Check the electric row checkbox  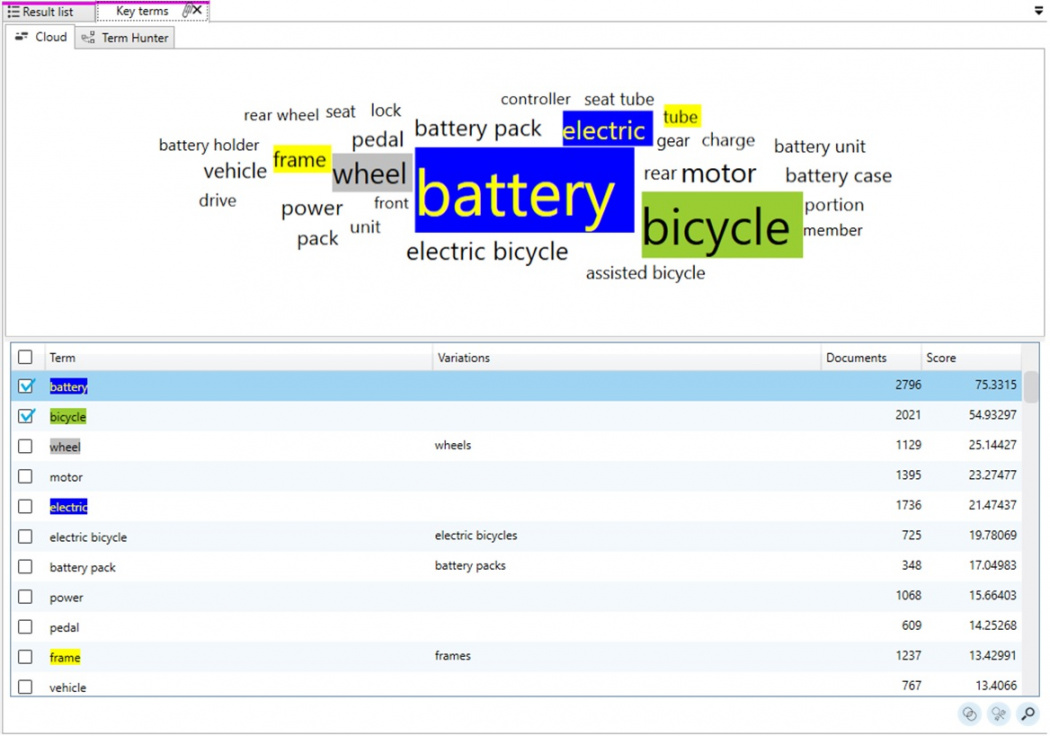tap(25, 506)
